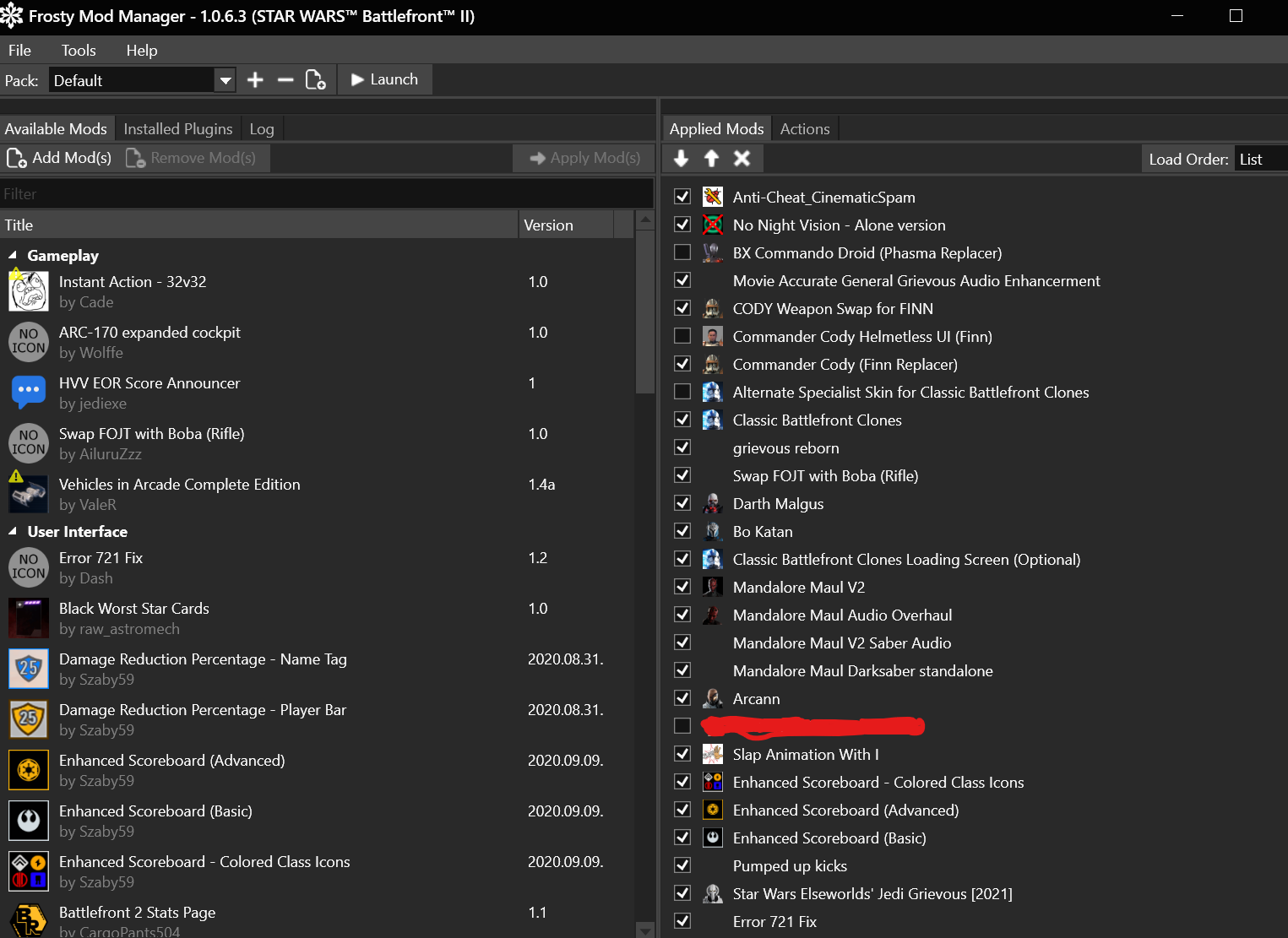Select Instant Action 32v32 mod icon

point(29,291)
